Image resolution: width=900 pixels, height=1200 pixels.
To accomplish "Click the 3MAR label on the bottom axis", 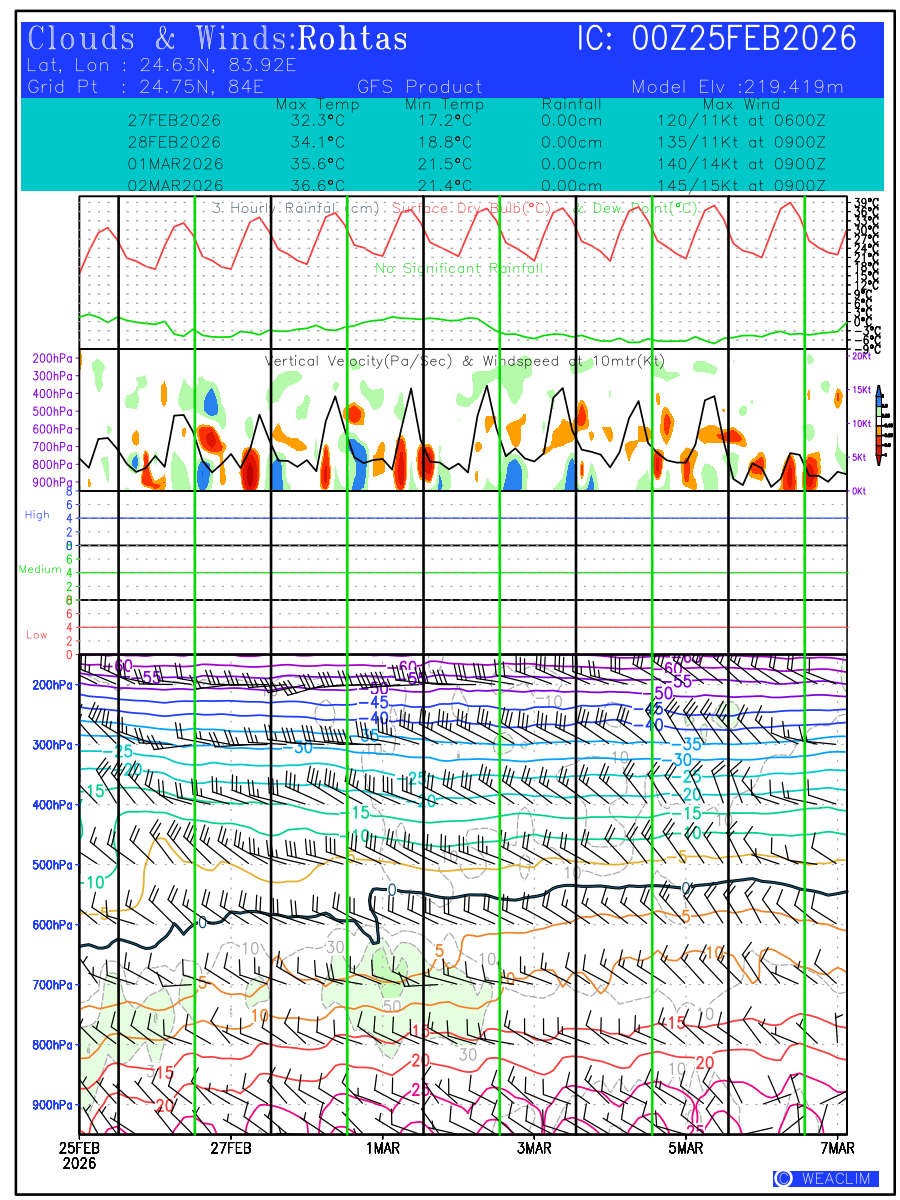I will [535, 1148].
